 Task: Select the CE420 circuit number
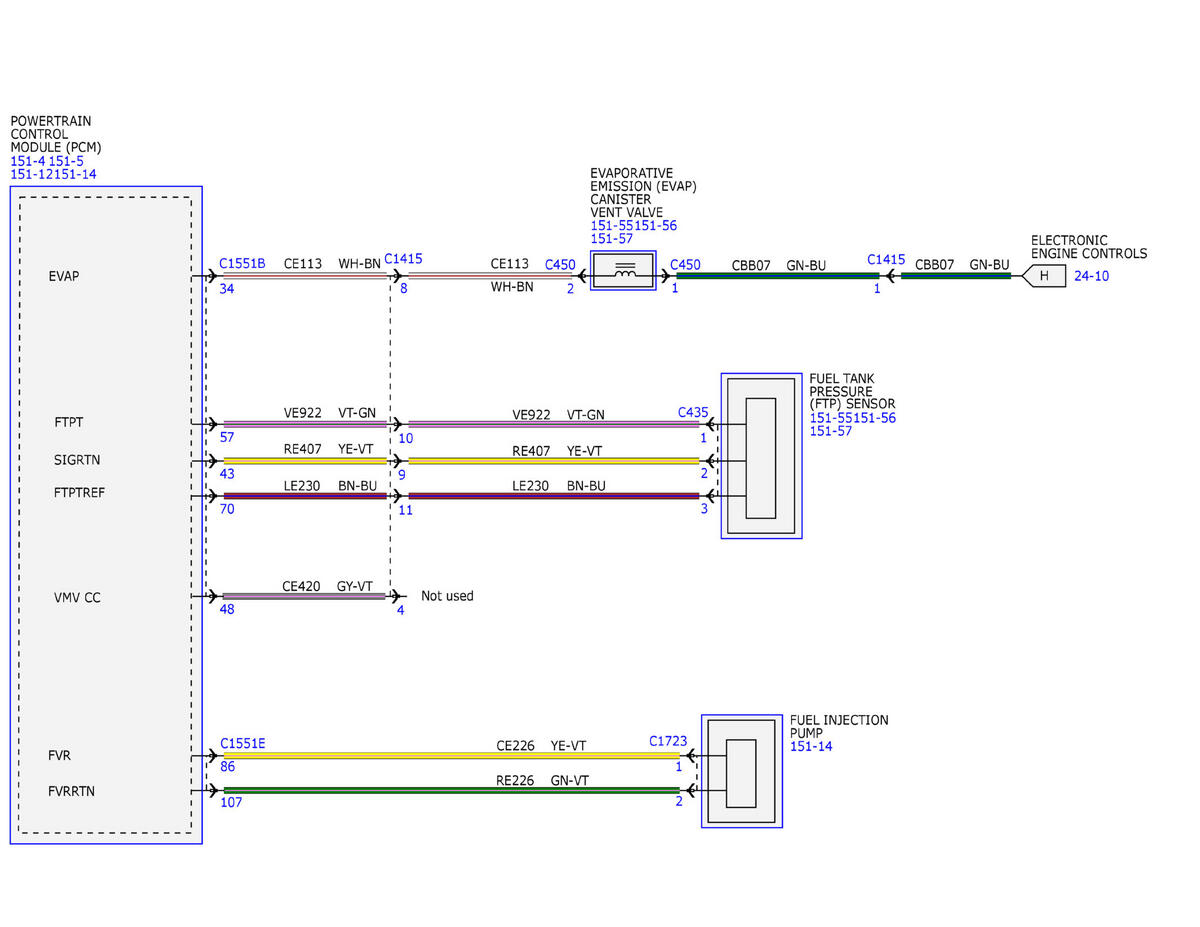tap(302, 586)
